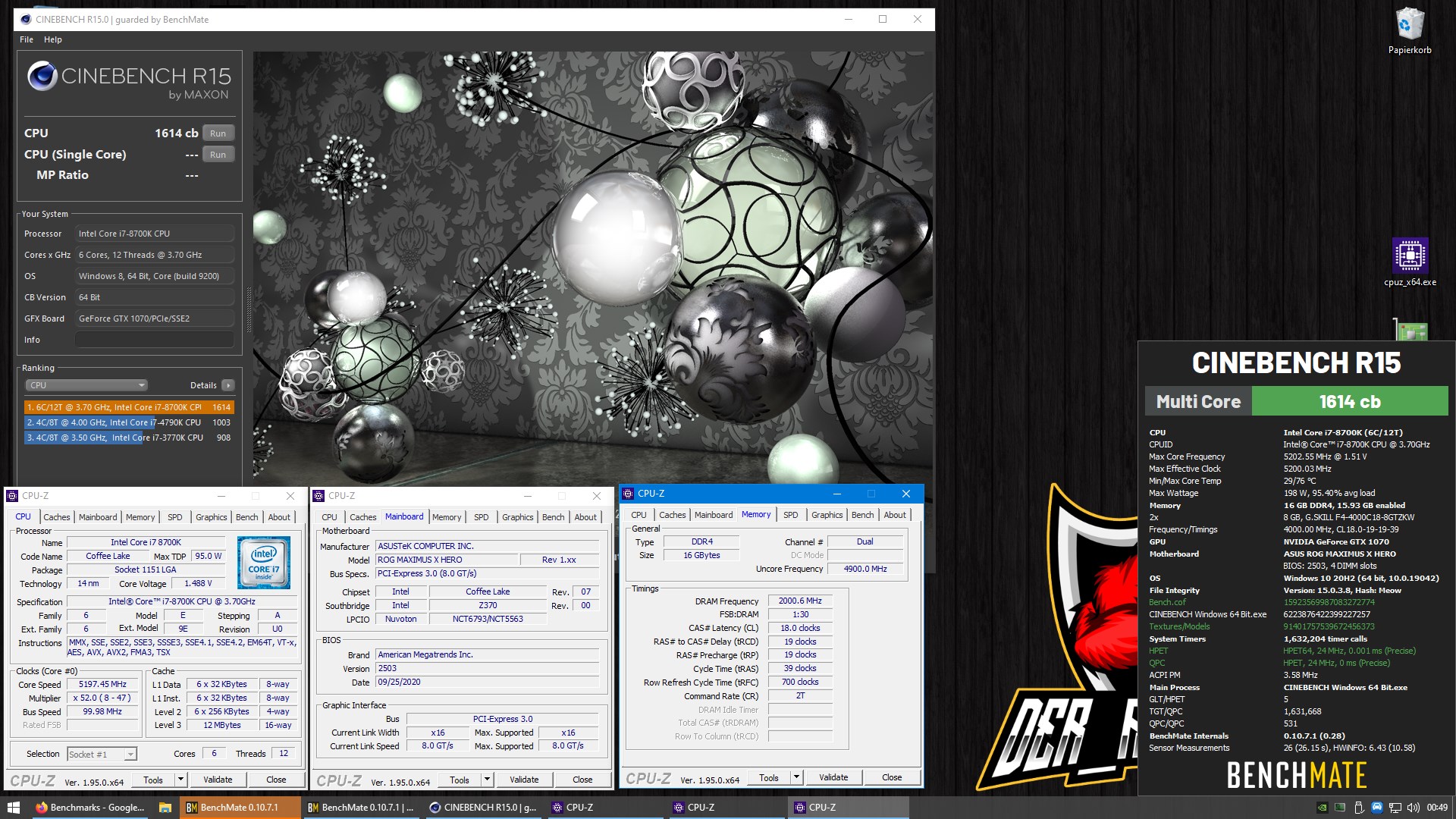Run the CPU multi-core benchmark in Cinebench
This screenshot has width=1456, height=819.
coord(218,133)
